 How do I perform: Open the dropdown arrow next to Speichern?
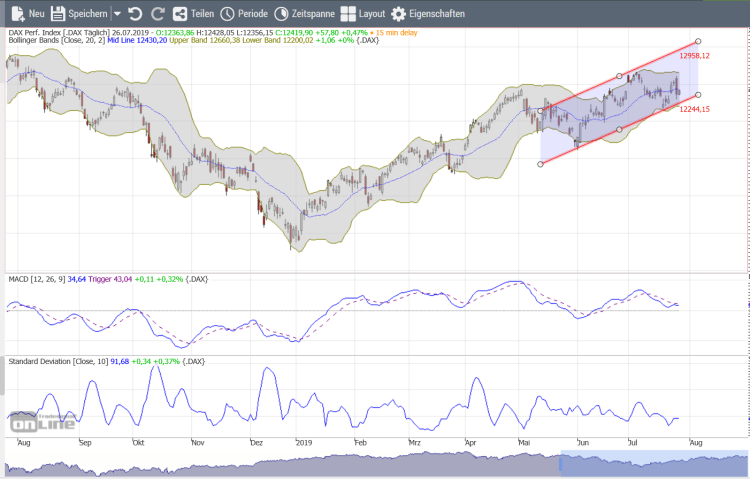coord(117,14)
